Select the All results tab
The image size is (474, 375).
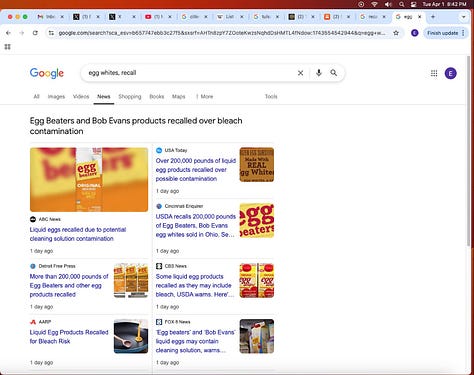36,96
